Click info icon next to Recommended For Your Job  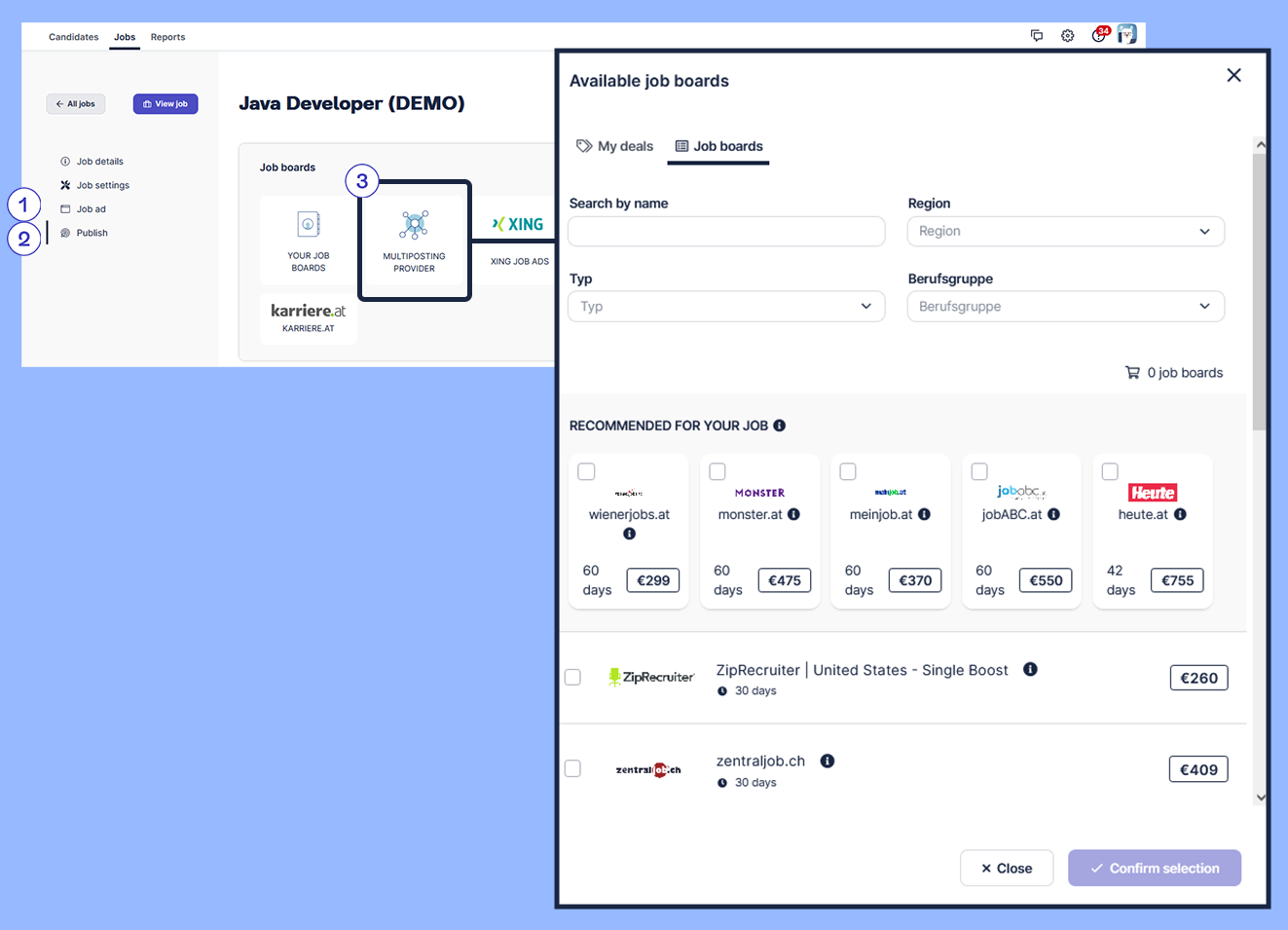pos(779,426)
